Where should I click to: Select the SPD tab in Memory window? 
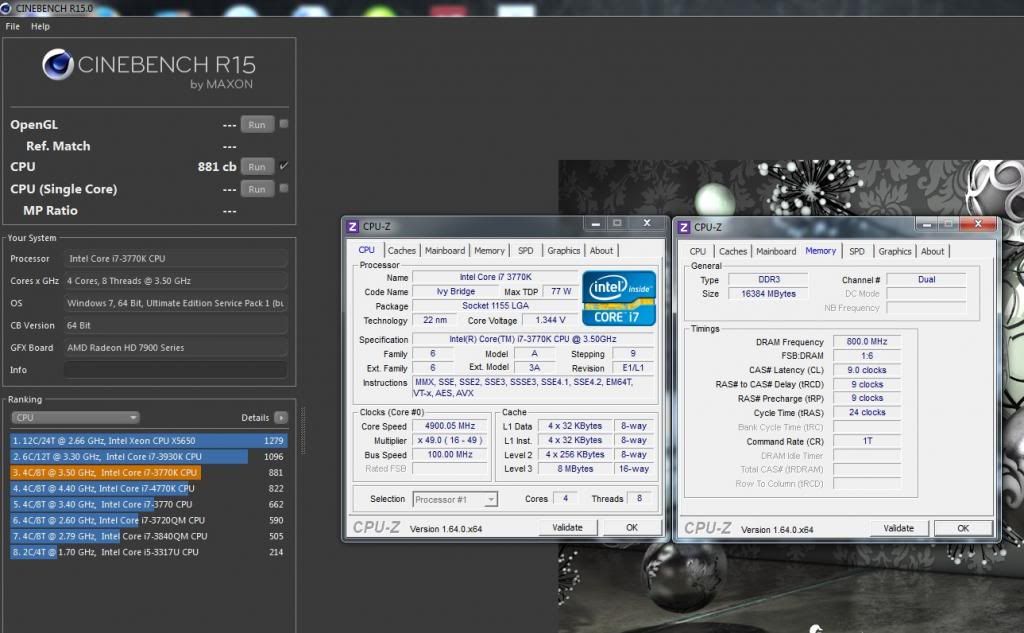coord(857,251)
